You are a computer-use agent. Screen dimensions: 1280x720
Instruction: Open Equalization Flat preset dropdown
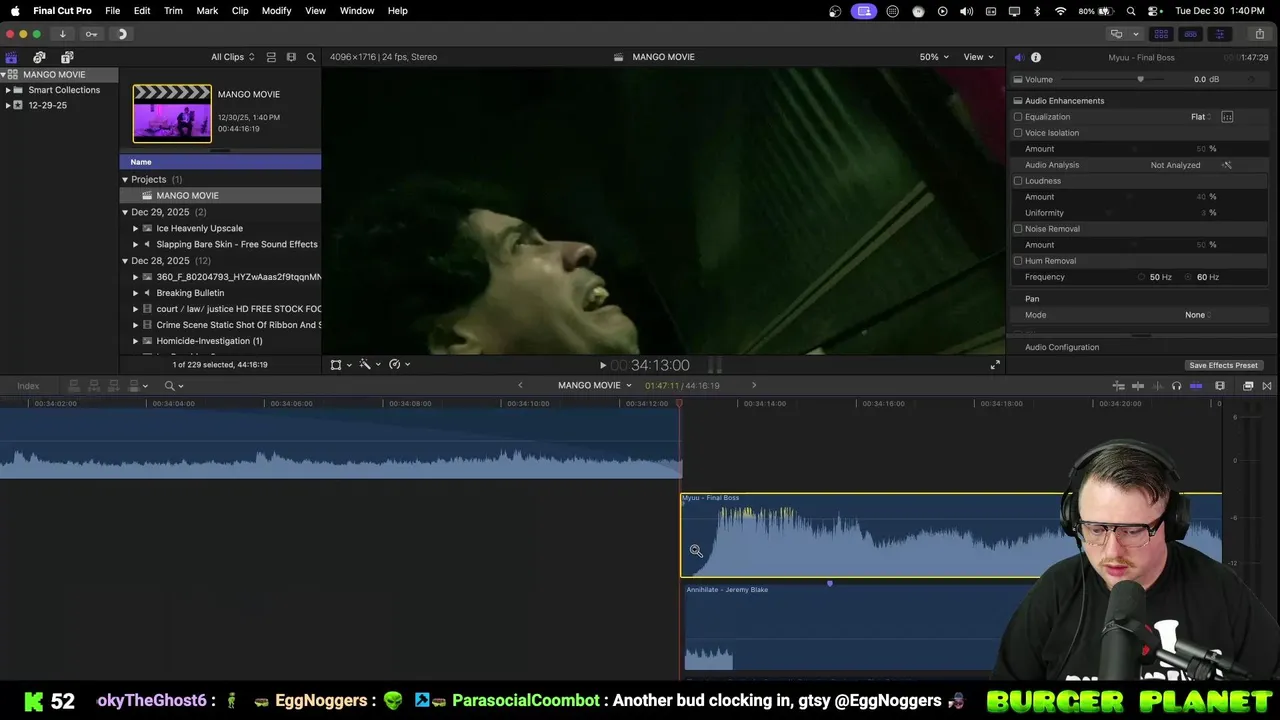tap(1201, 117)
